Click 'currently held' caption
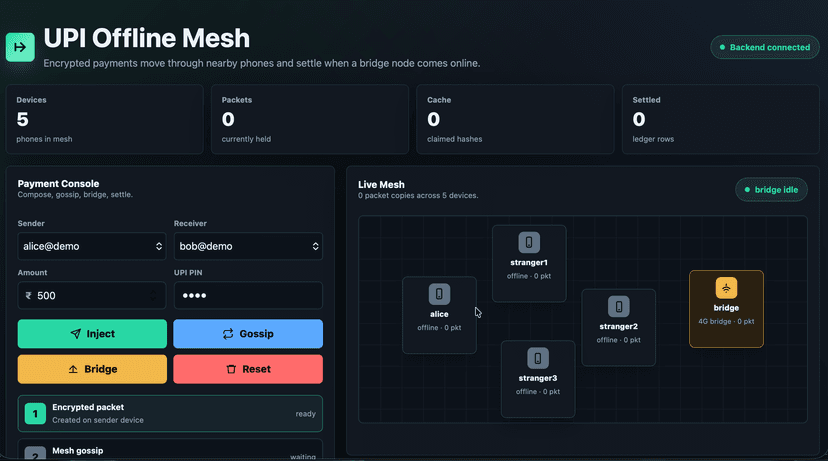The image size is (828, 461). click(246, 139)
